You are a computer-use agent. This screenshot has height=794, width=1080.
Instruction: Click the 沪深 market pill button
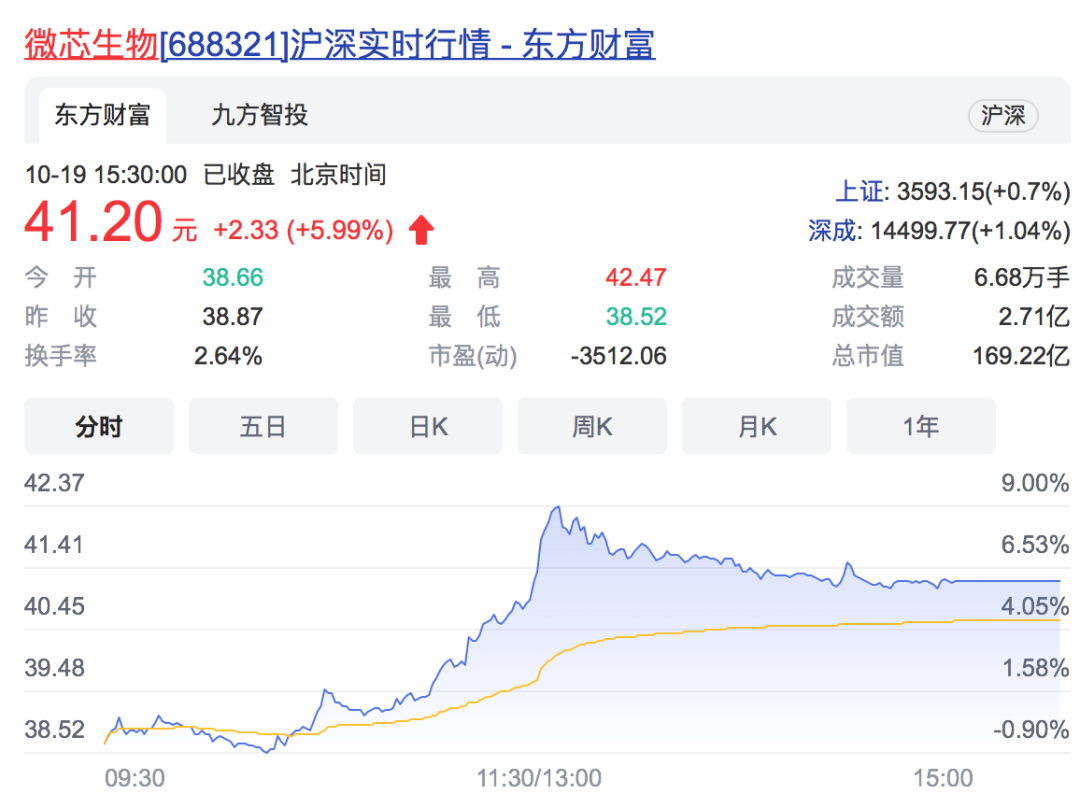click(x=1003, y=116)
